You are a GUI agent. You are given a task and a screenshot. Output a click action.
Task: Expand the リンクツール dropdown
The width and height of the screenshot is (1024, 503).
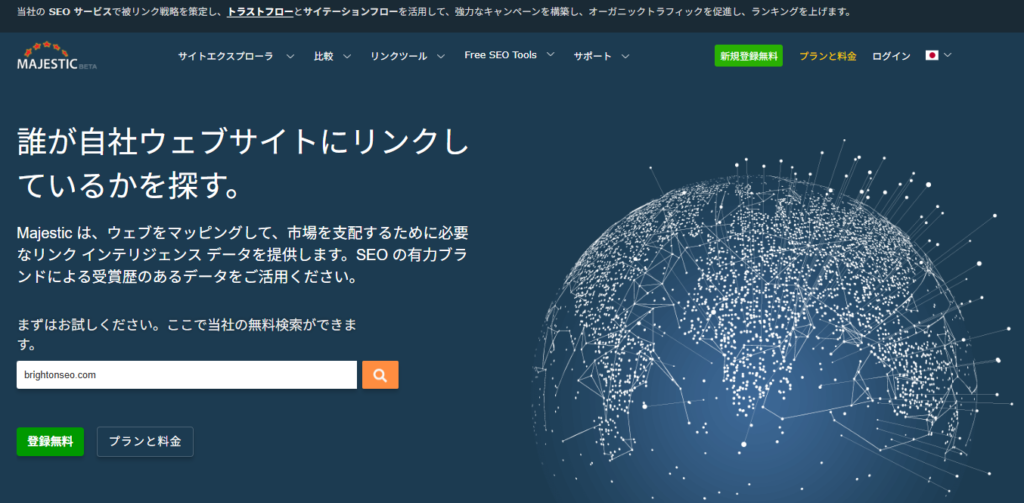pos(406,56)
